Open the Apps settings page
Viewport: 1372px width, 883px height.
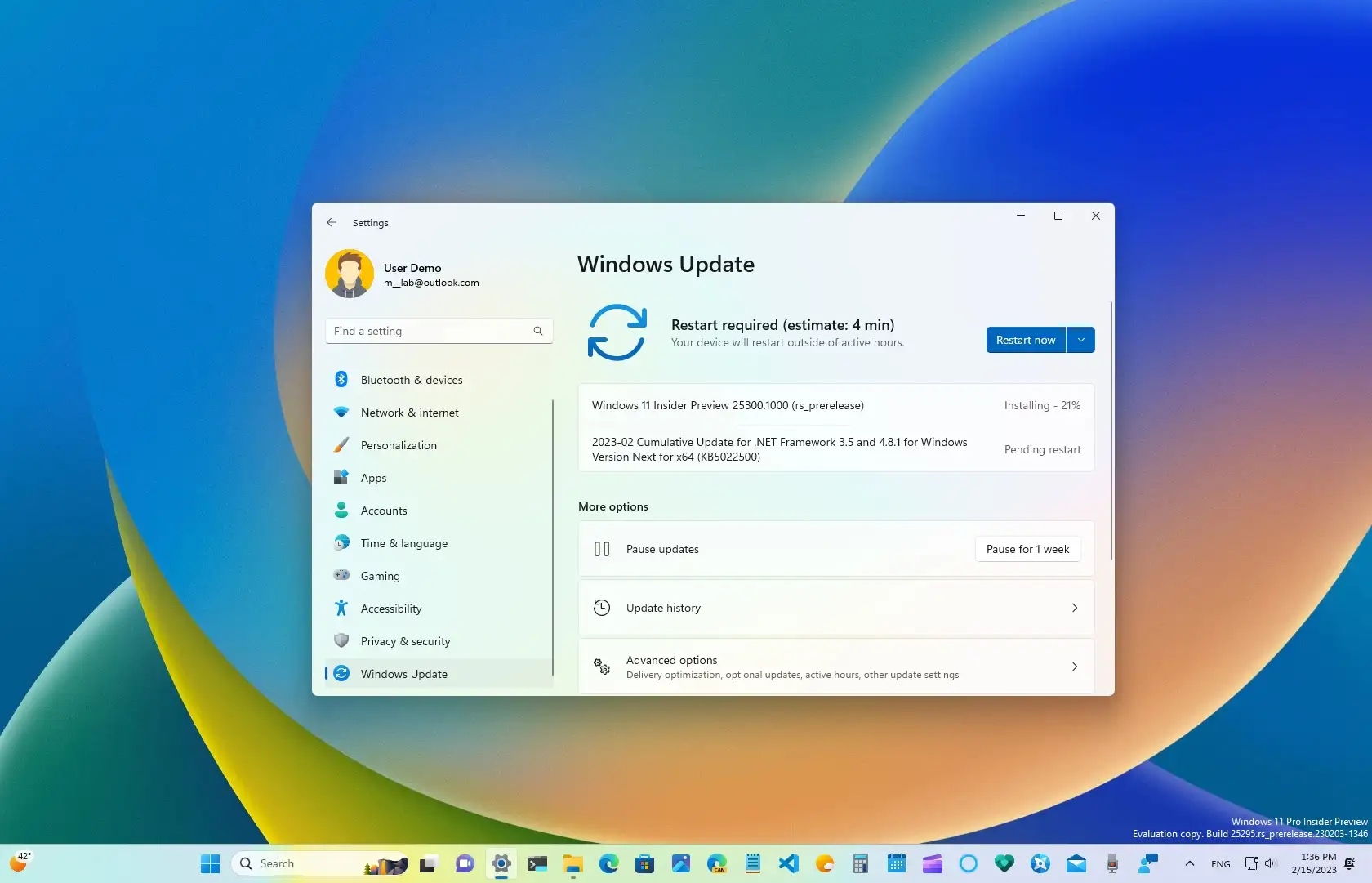coord(439,478)
